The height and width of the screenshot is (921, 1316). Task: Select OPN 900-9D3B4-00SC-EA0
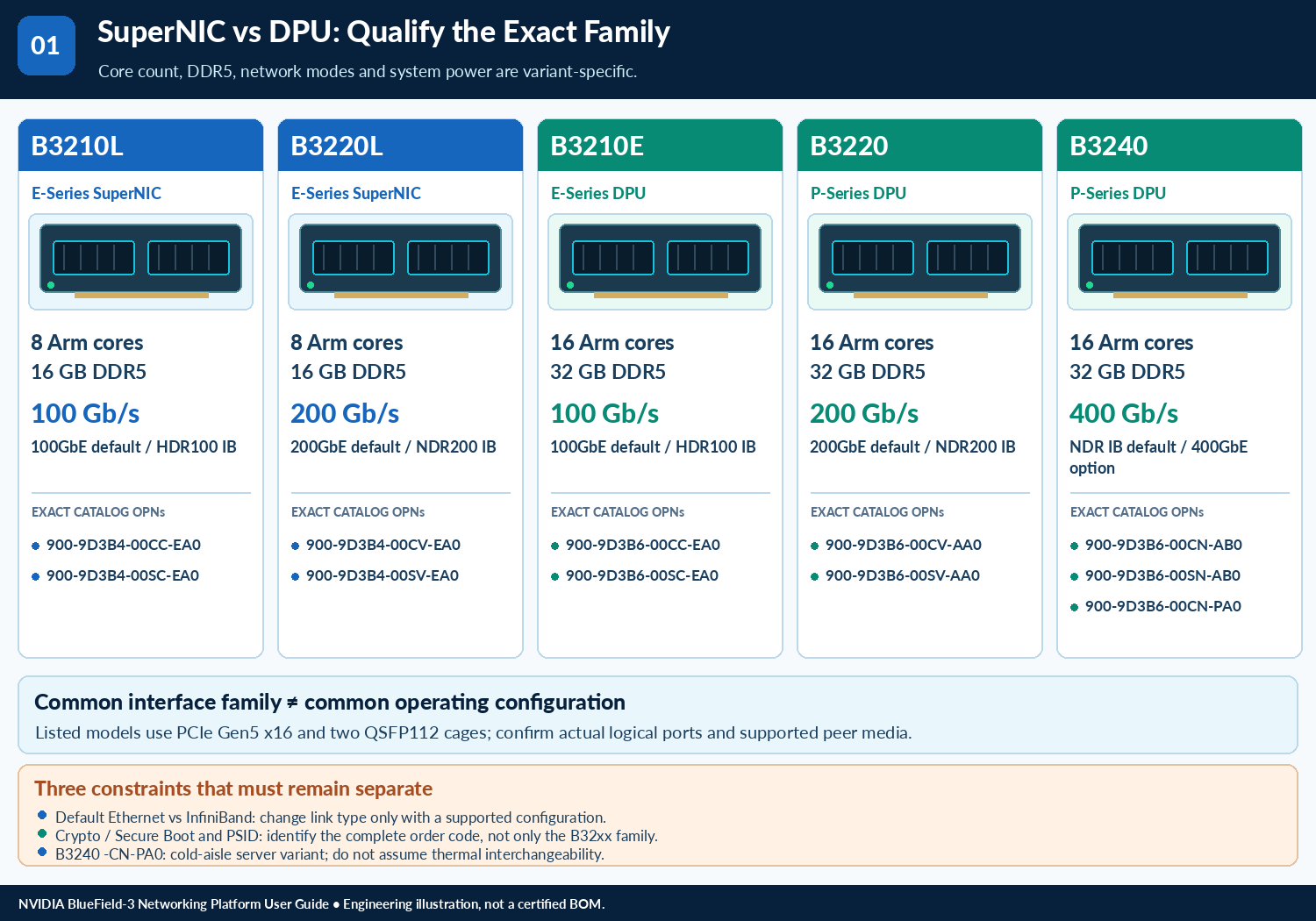coord(123,575)
